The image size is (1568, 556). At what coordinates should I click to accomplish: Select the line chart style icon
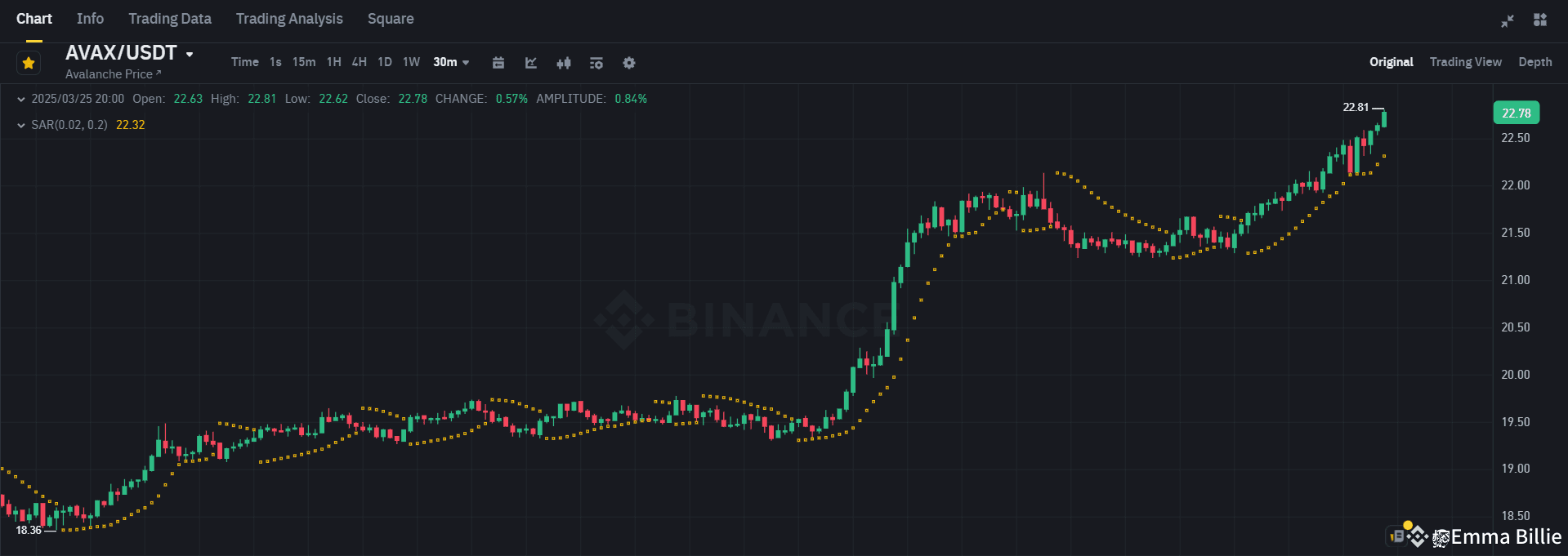(531, 62)
